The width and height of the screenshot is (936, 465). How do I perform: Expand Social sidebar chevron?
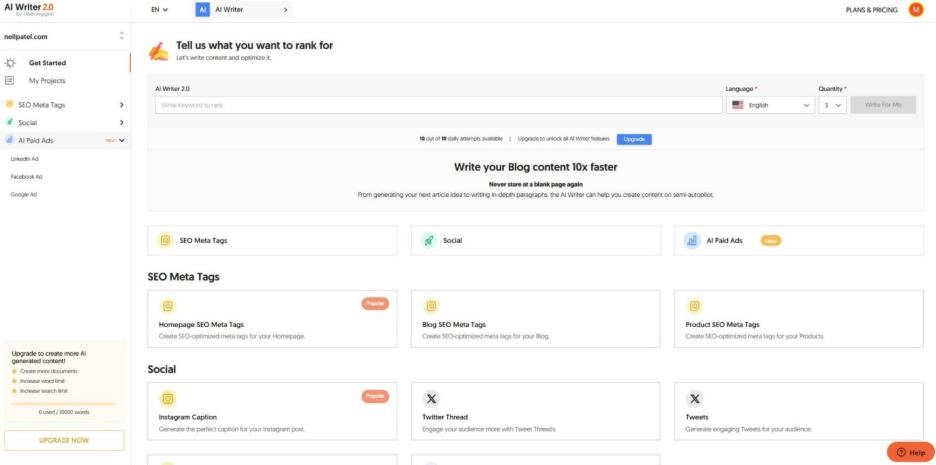pos(122,122)
